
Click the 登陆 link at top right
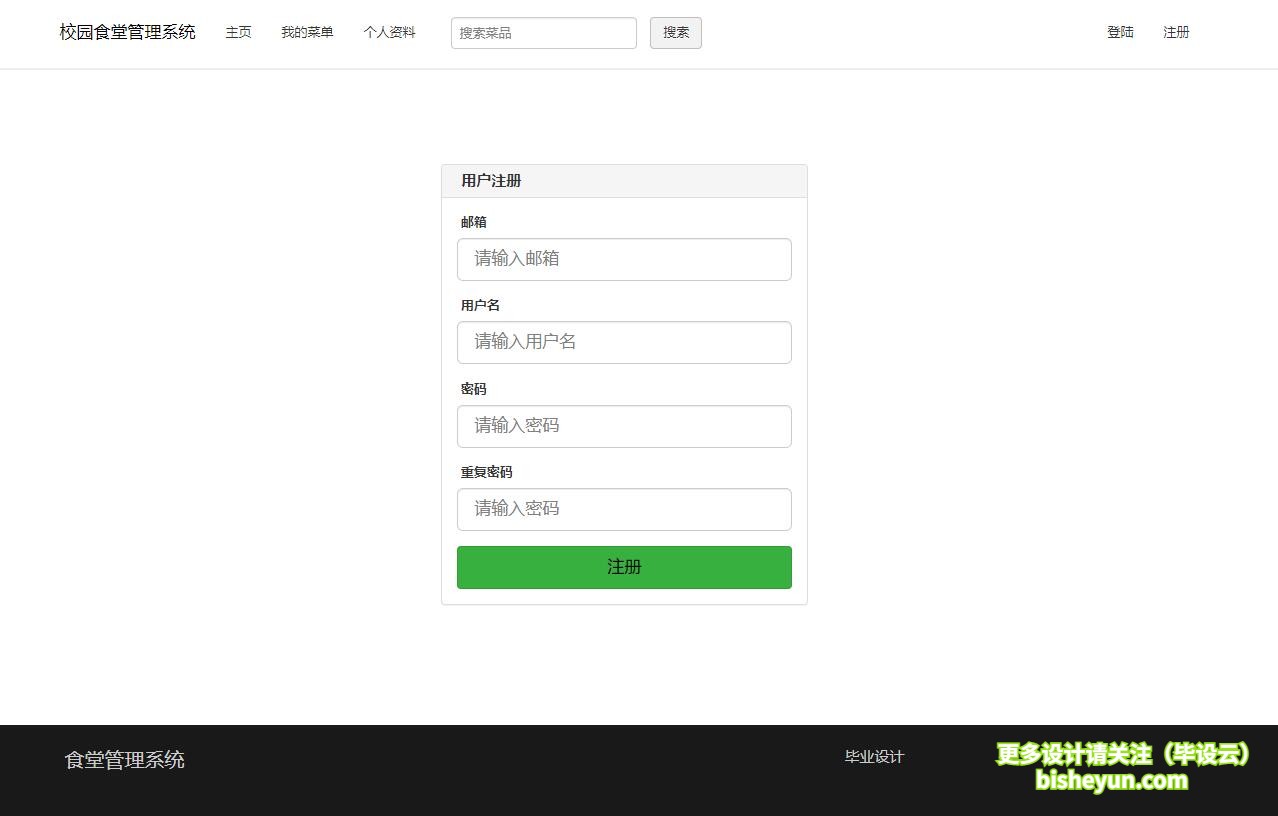point(1119,32)
